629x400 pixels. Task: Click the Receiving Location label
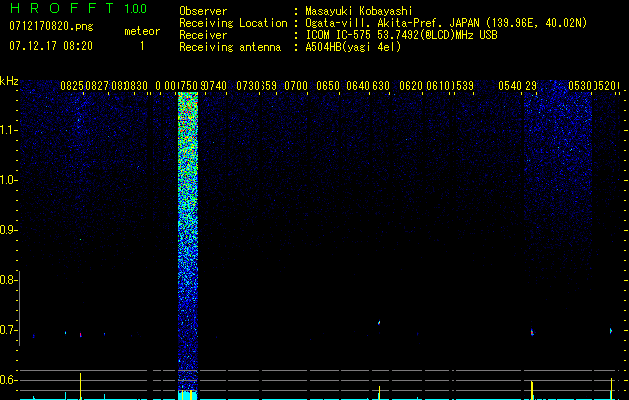233,23
